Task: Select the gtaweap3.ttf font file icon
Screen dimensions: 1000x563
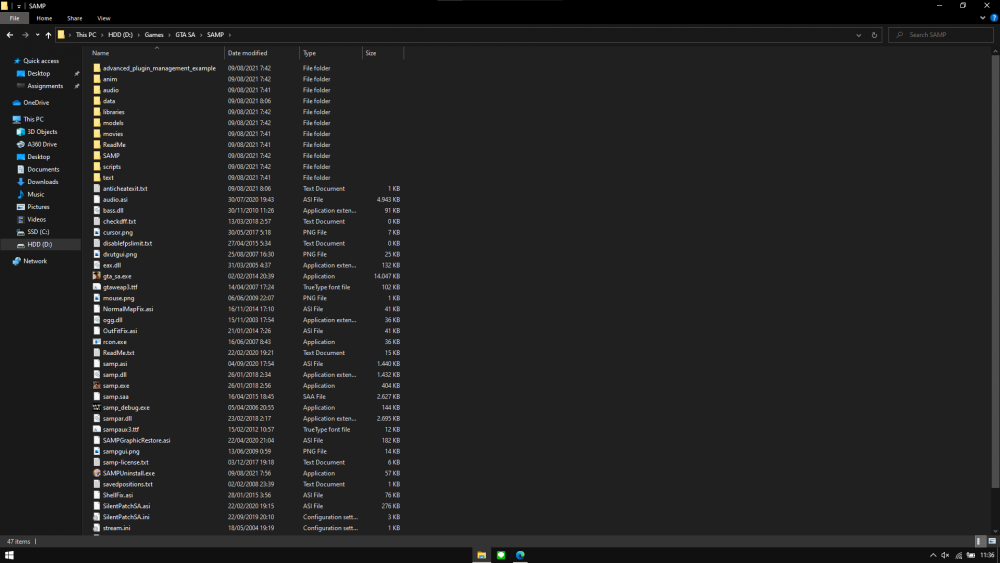Action: point(97,287)
